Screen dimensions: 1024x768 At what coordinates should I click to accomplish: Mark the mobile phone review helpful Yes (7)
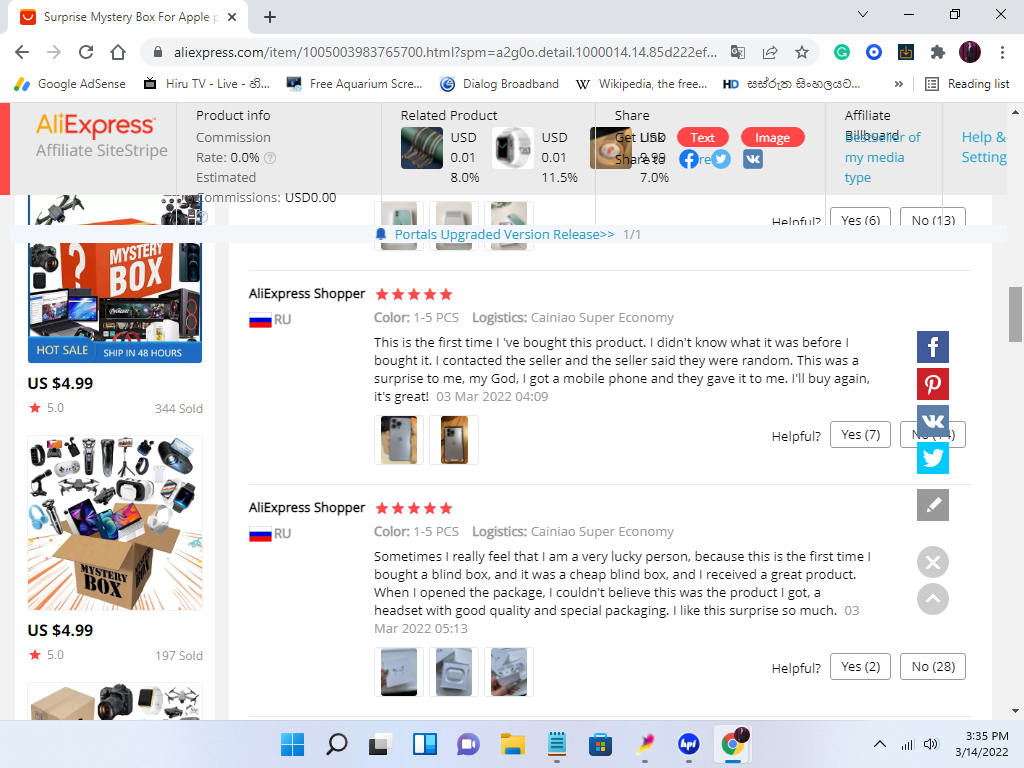(x=860, y=435)
